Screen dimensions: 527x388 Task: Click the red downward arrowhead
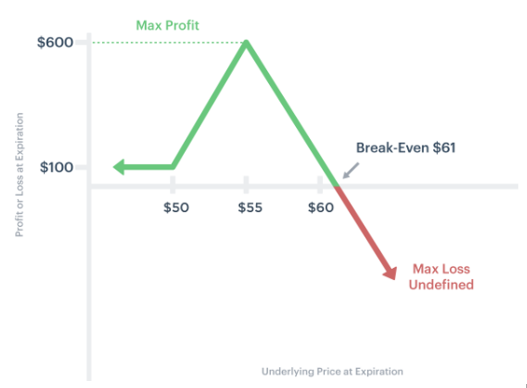coord(391,273)
